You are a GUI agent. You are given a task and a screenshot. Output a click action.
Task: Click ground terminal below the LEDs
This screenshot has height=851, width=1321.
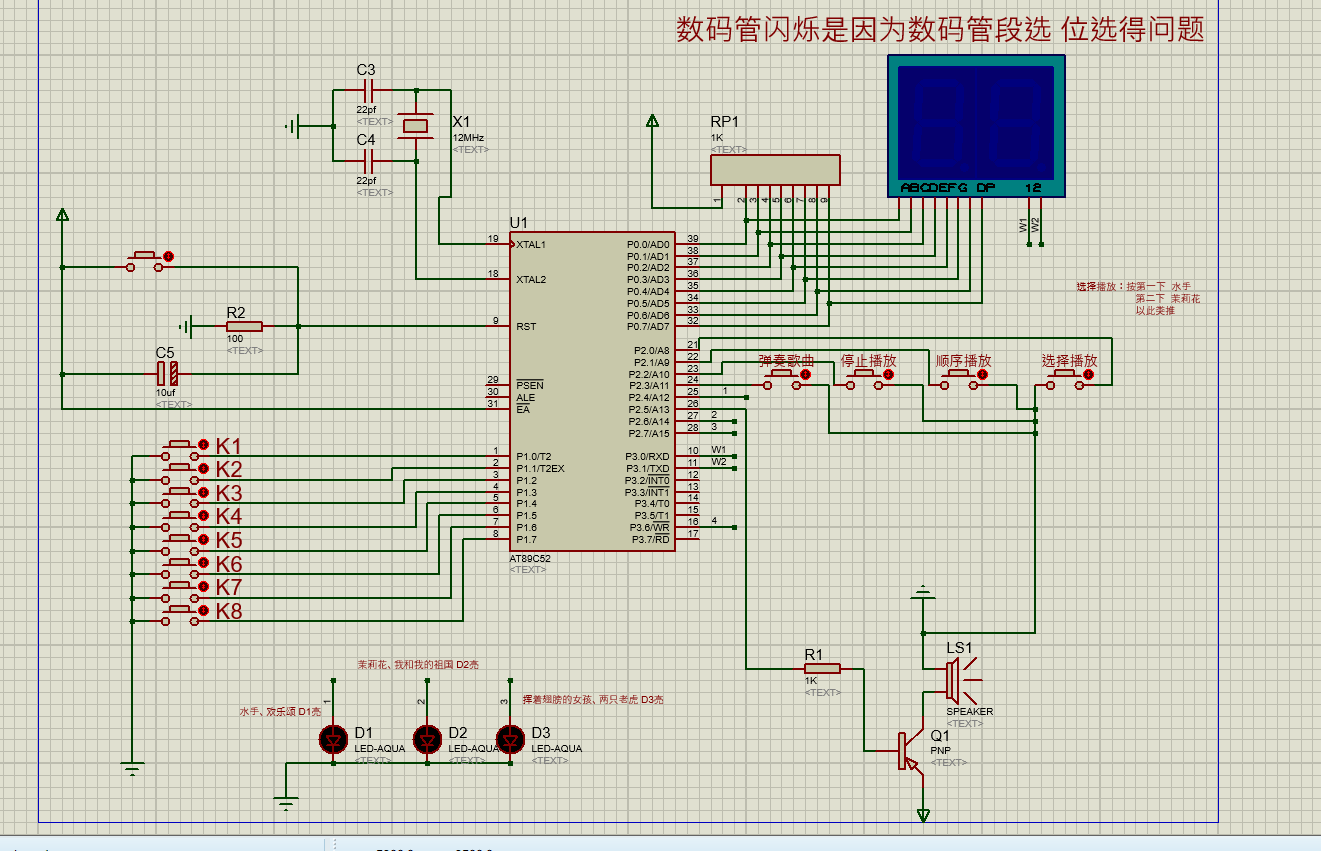(287, 801)
